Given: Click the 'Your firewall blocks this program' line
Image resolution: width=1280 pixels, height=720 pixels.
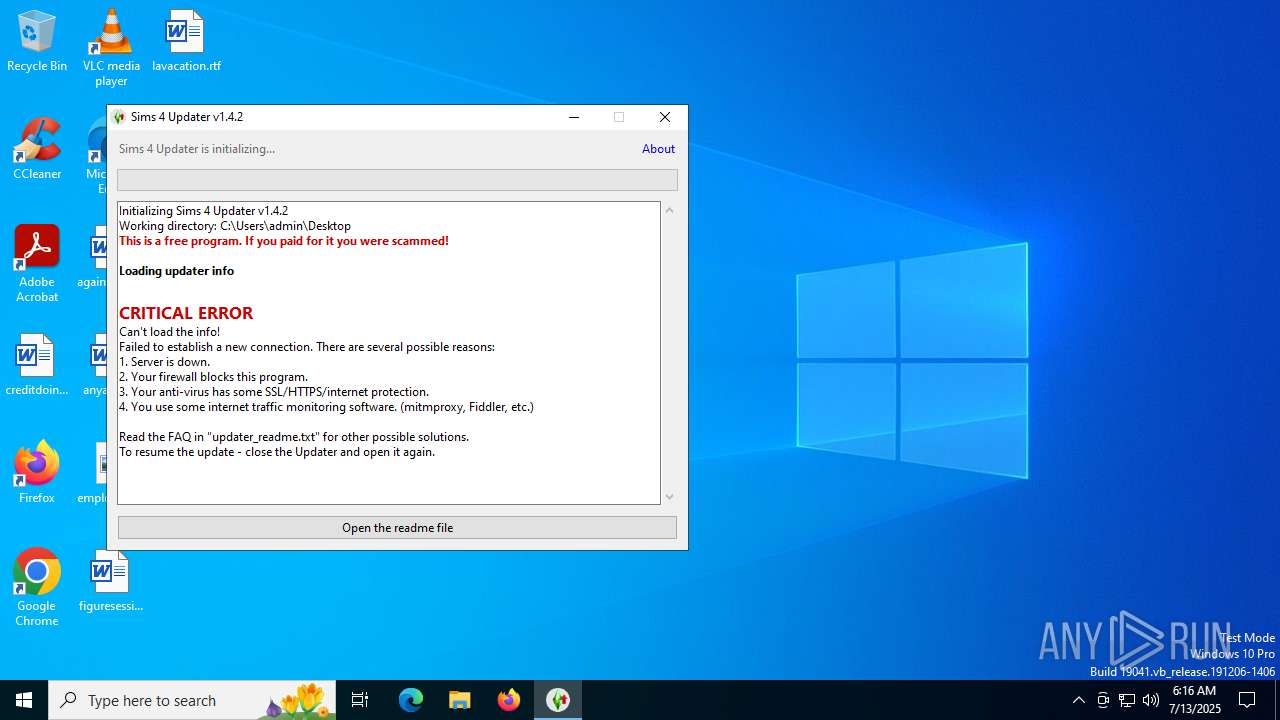Looking at the screenshot, I should click(213, 377).
